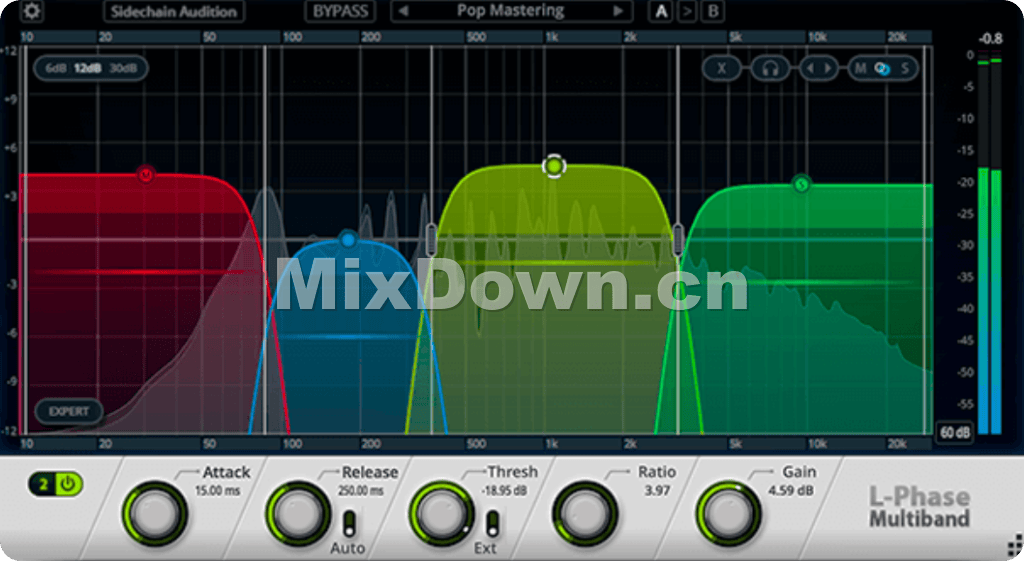Select next band with right arrow

pyautogui.click(x=828, y=68)
